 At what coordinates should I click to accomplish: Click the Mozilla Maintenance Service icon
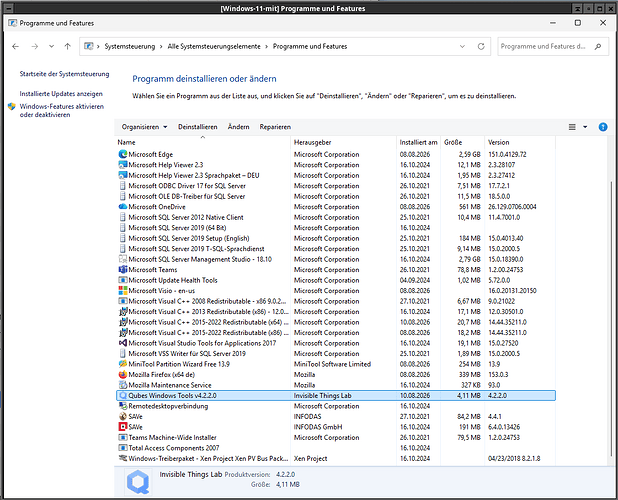123,385
